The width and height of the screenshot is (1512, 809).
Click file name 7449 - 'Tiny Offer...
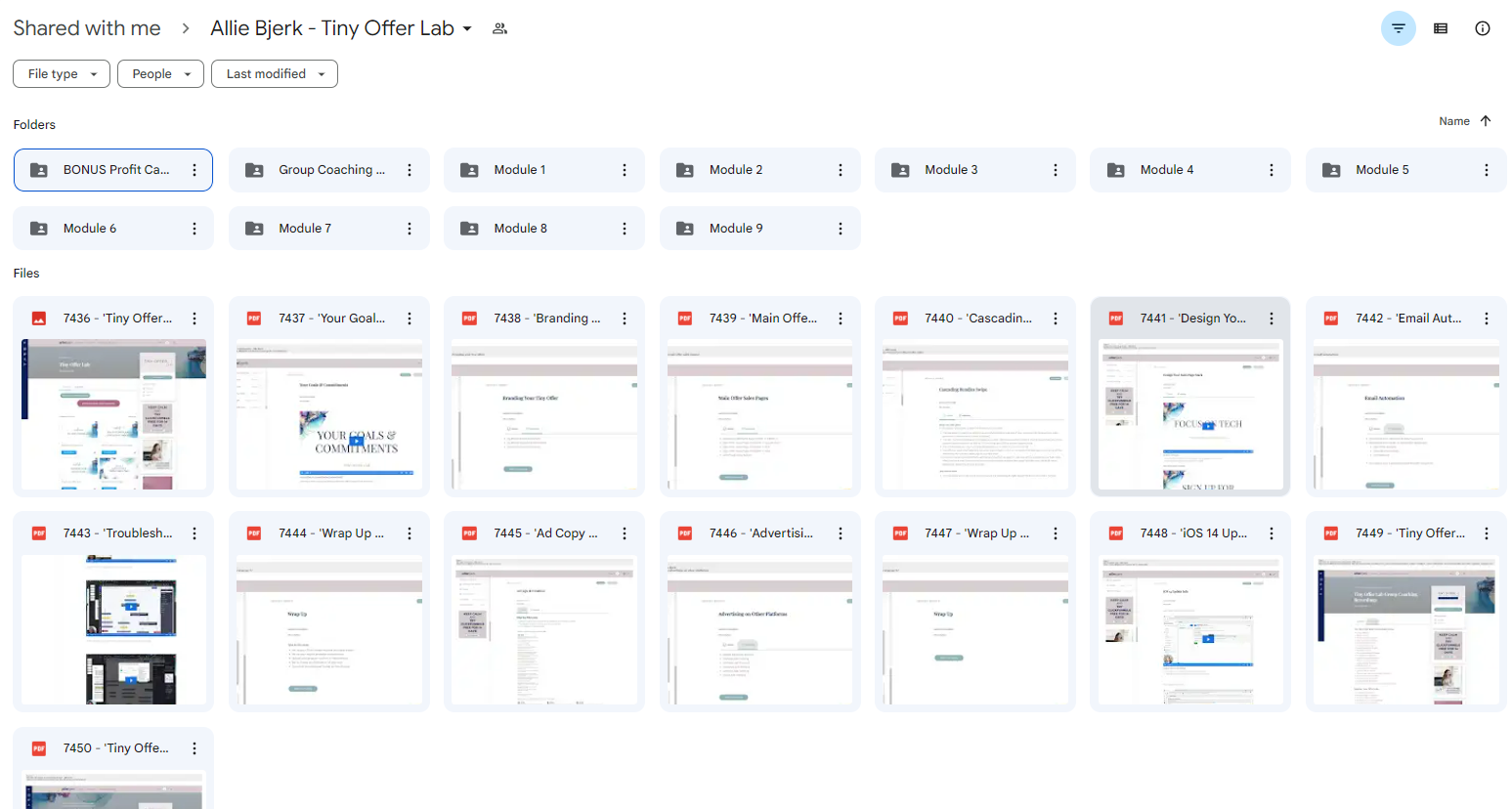click(1410, 533)
